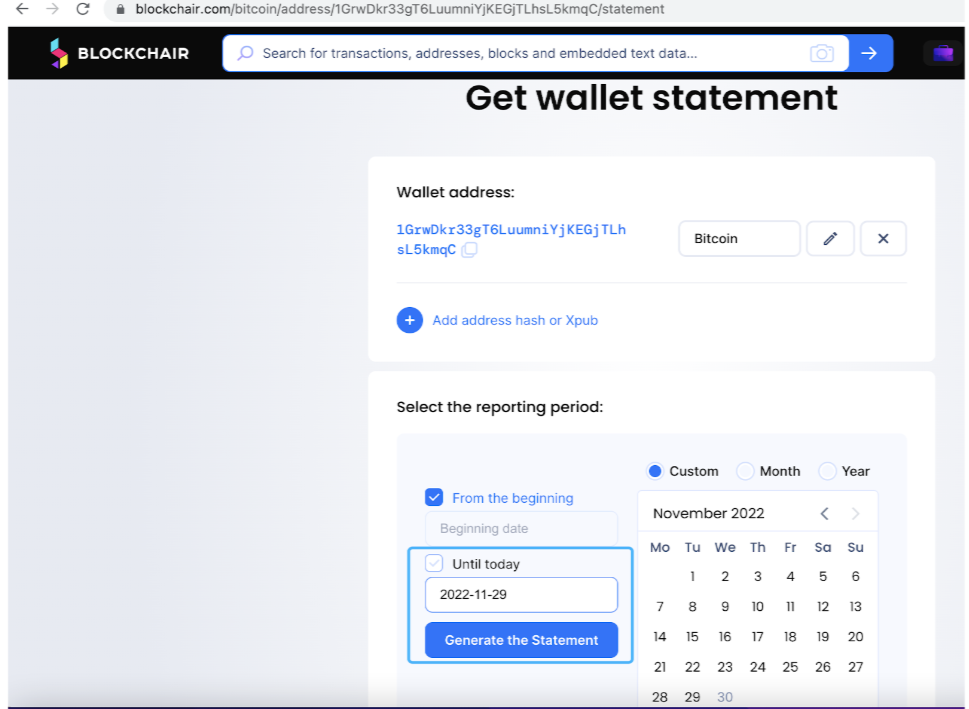Click the camera scan icon in search bar
The width and height of the screenshot is (969, 709).
[x=822, y=53]
